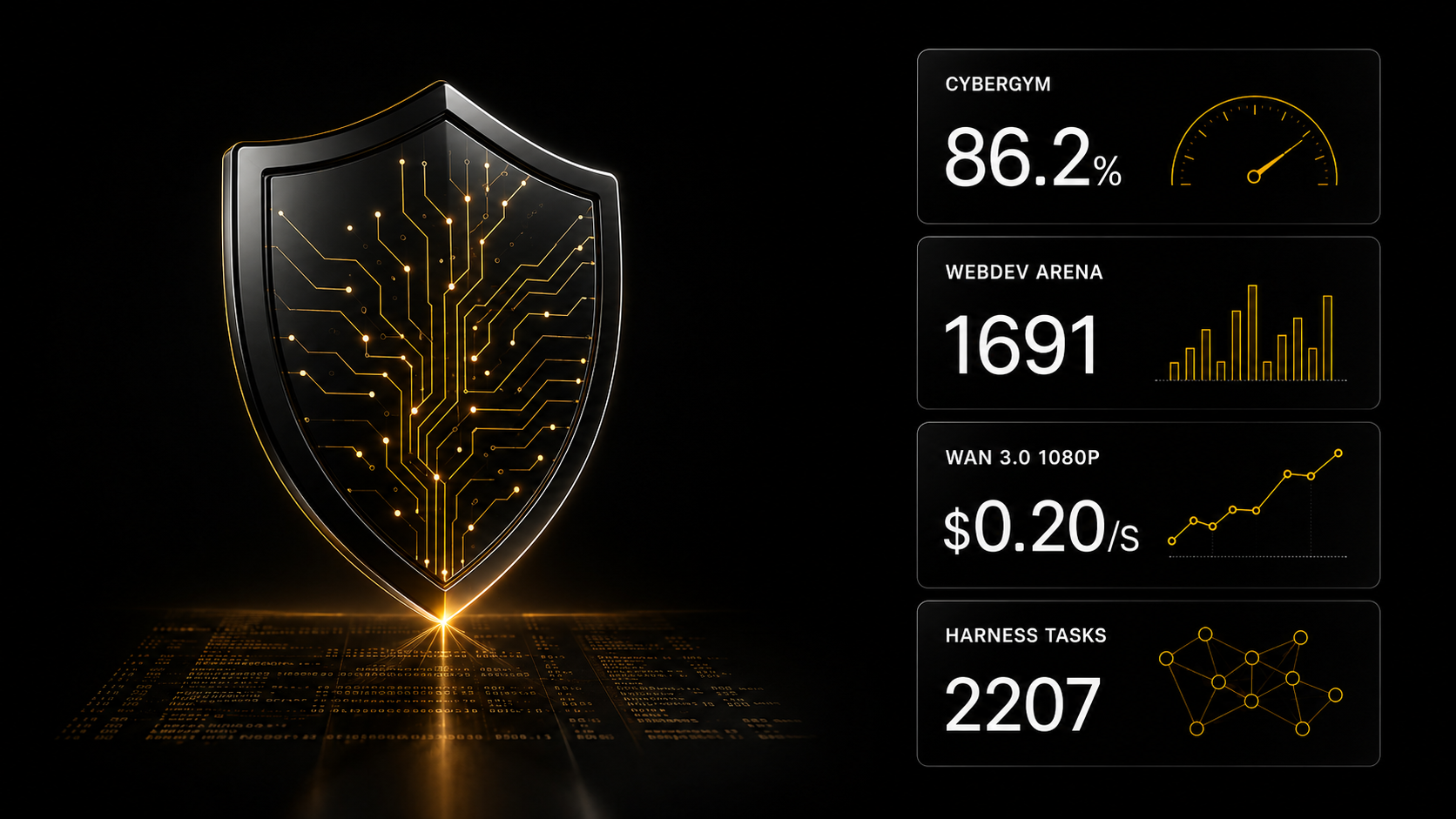Click the 2207 tasks value
The height and width of the screenshot is (819, 1456).
point(1022,705)
